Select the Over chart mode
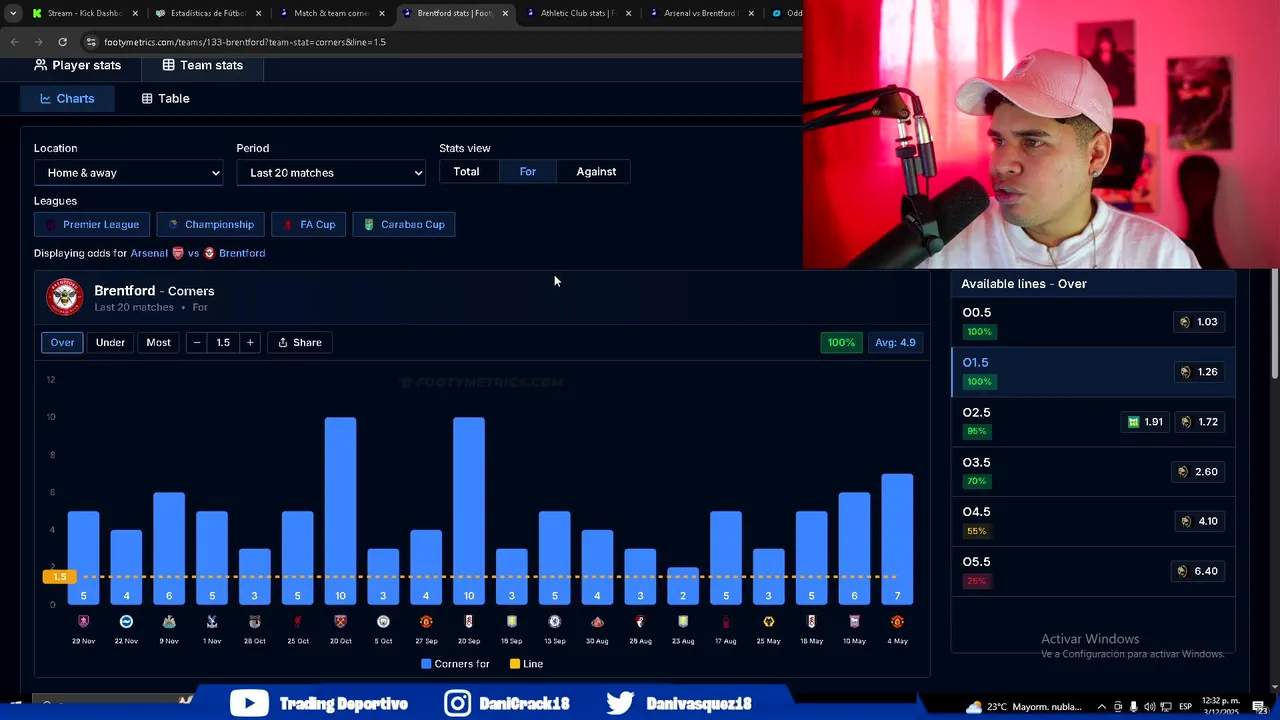The width and height of the screenshot is (1280, 720). [62, 342]
